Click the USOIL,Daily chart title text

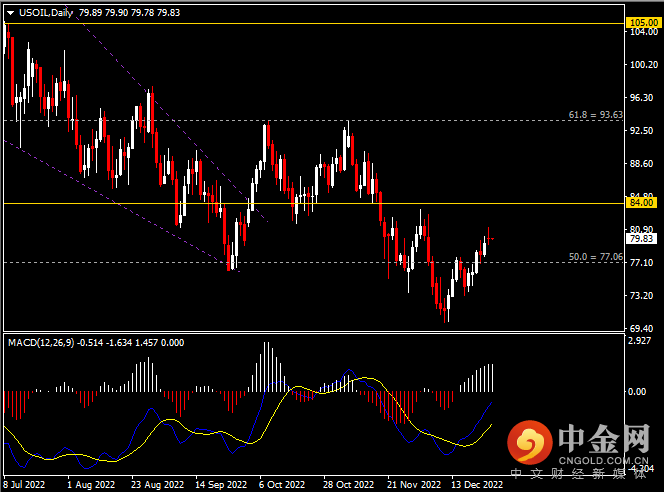[x=45, y=11]
